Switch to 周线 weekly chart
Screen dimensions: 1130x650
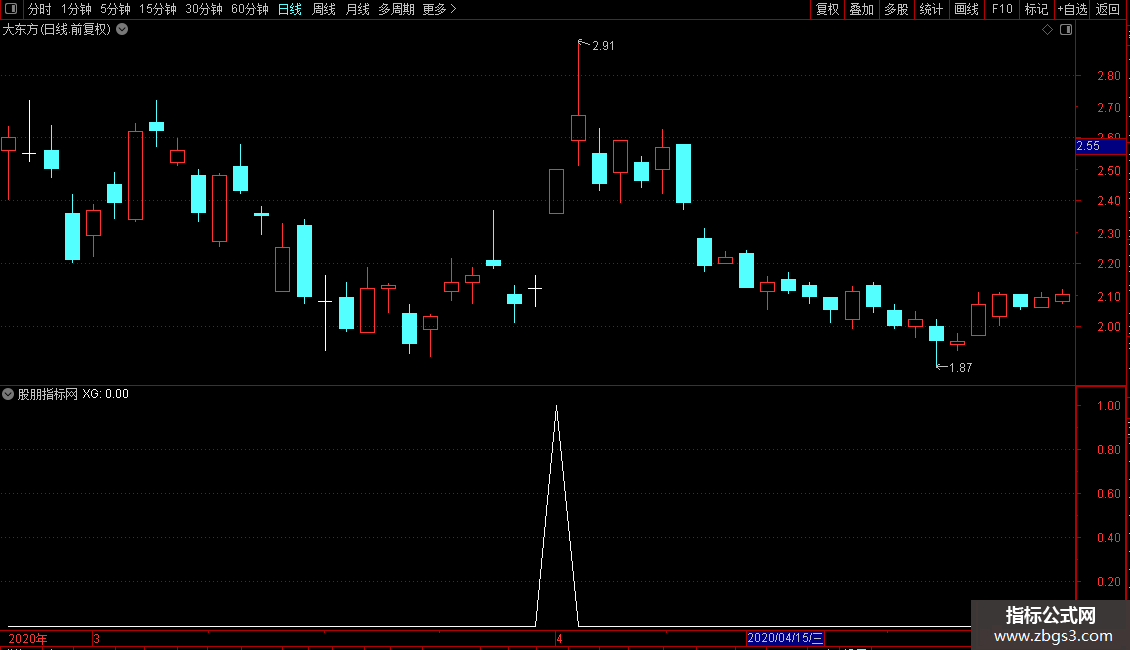[324, 9]
